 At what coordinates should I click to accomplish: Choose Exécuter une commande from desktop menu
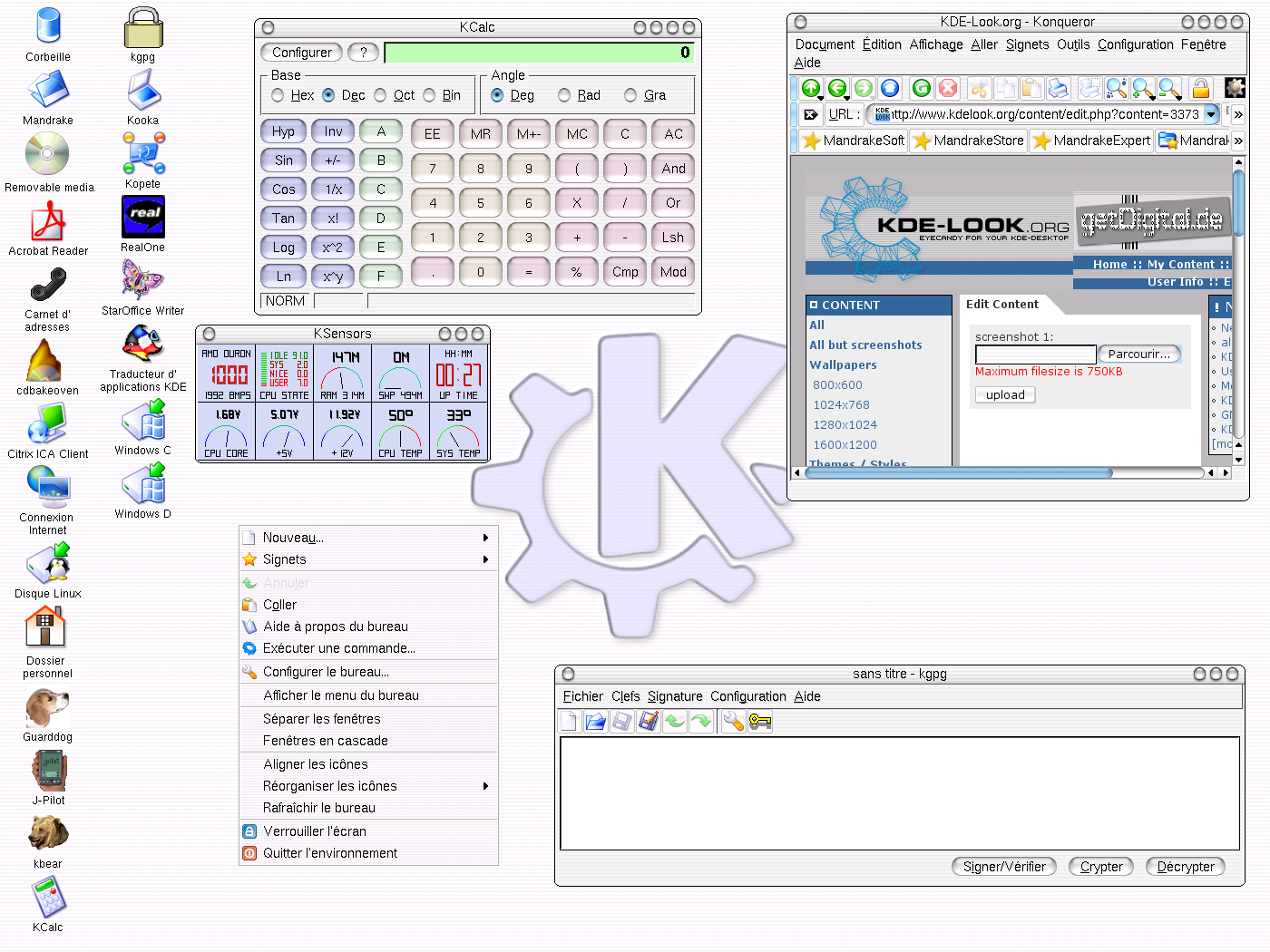point(369,648)
